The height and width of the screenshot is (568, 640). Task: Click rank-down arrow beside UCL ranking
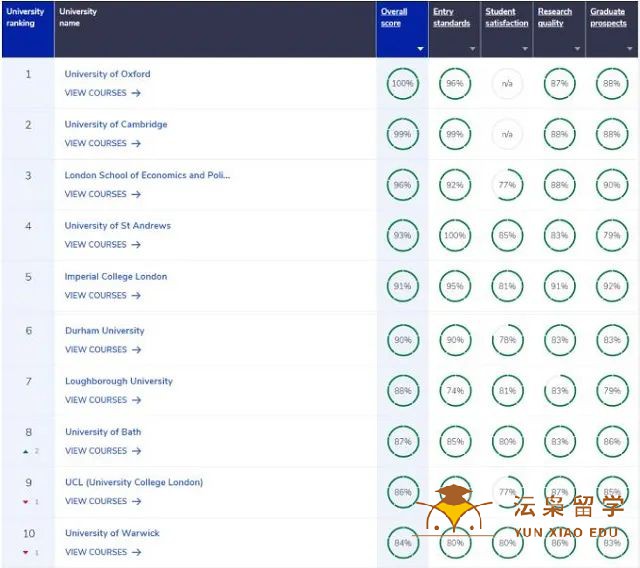click(x=26, y=502)
